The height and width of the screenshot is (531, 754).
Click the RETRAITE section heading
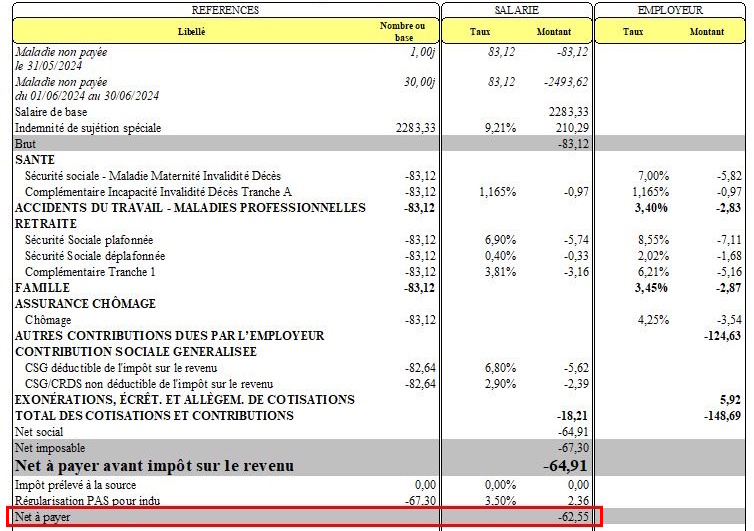[x=46, y=224]
